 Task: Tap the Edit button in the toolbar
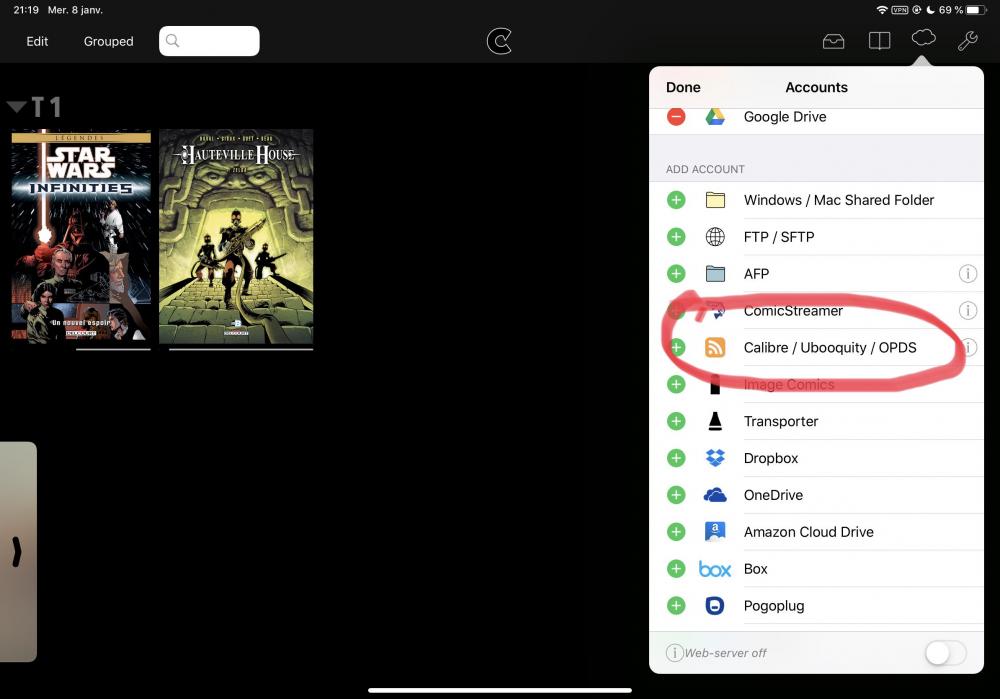(x=37, y=41)
